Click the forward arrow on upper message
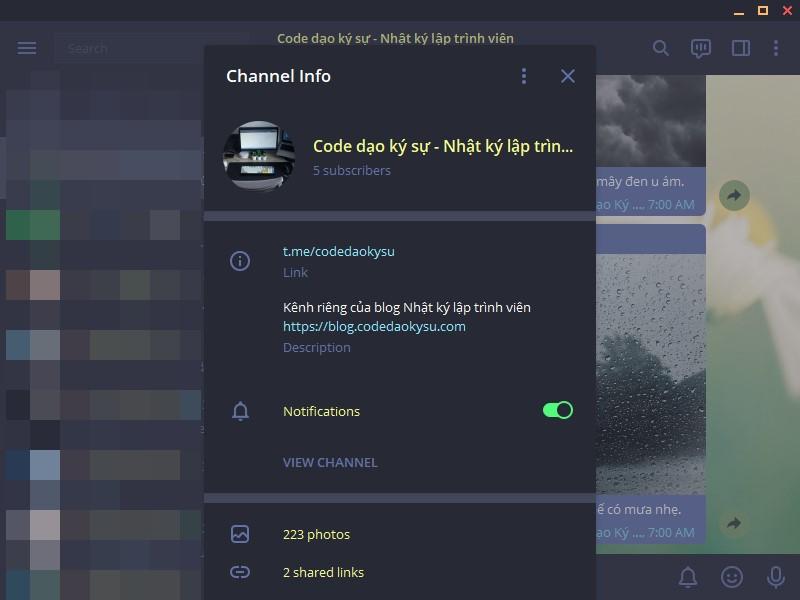Image resolution: width=800 pixels, height=600 pixels. coord(734,195)
